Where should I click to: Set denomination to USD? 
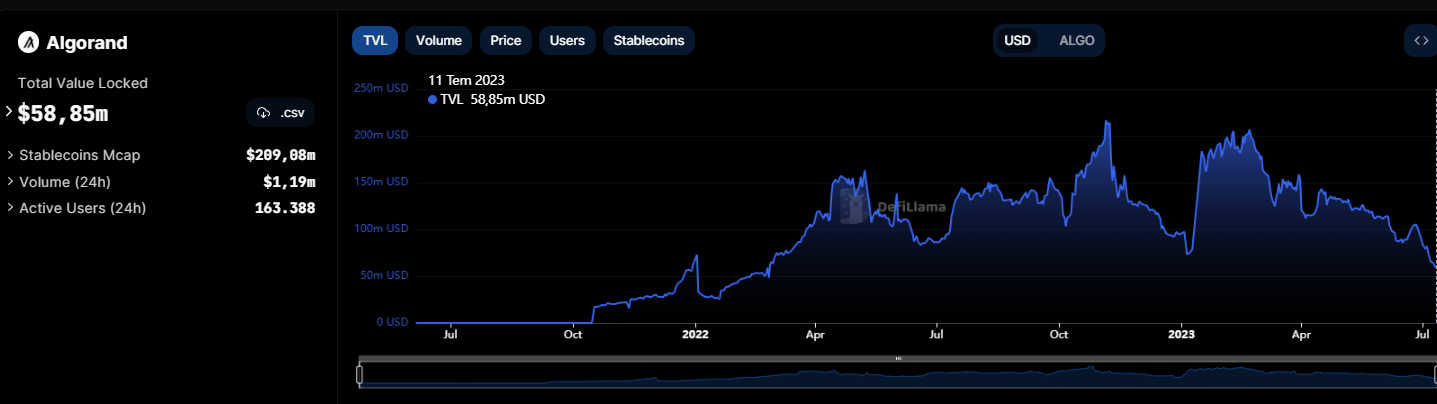coord(1018,40)
